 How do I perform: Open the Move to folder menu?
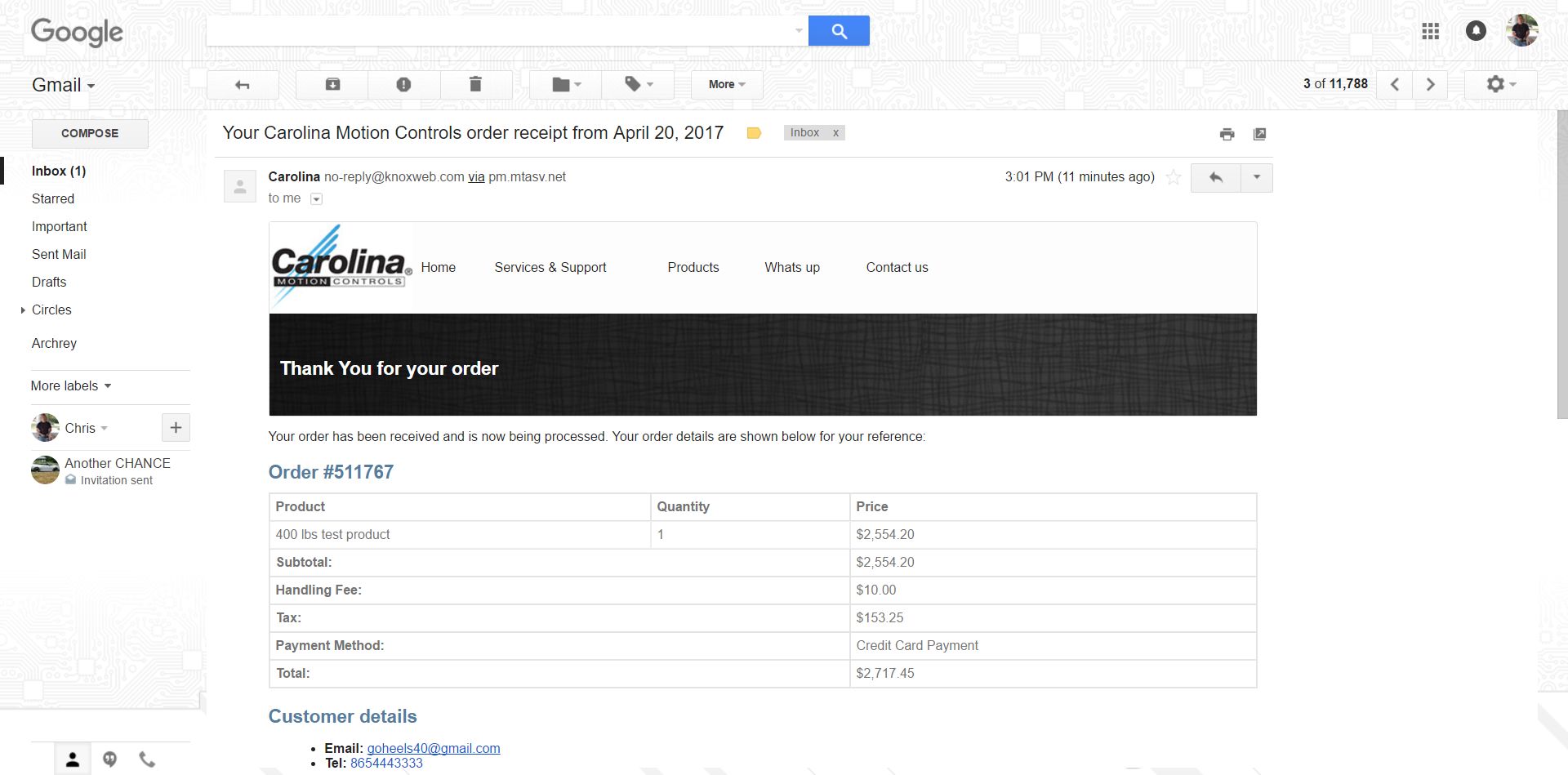click(x=566, y=84)
